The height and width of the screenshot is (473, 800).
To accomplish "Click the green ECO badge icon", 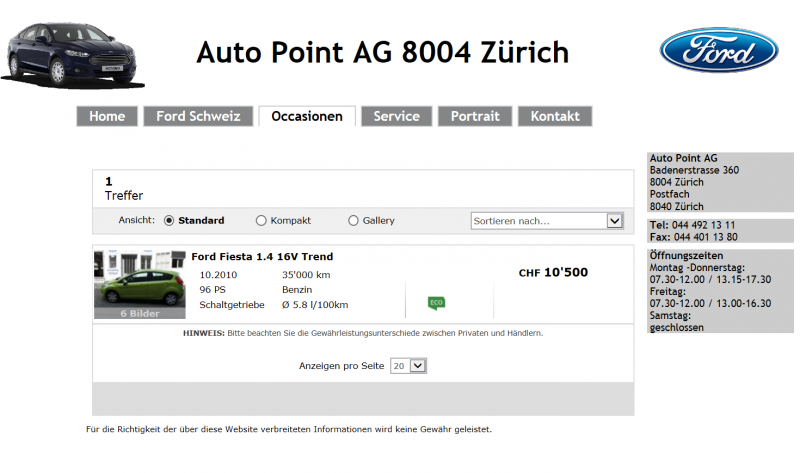I will (436, 303).
